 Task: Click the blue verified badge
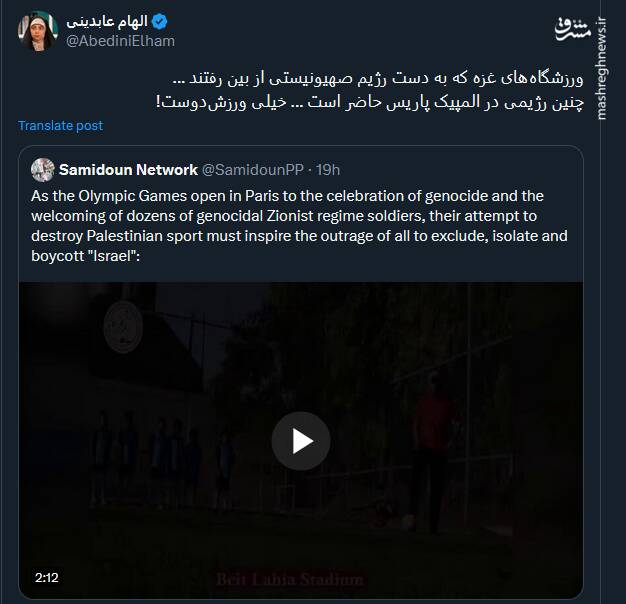[x=160, y=21]
